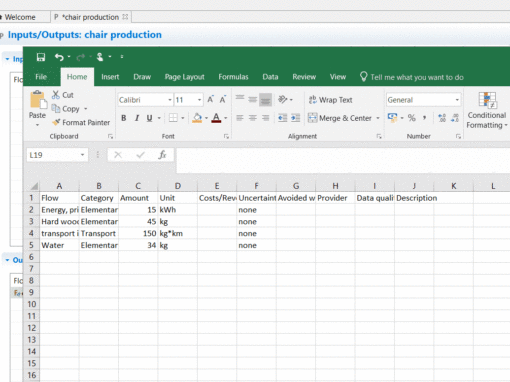Open Customize Quick Access Toolbar menu
Image resolution: width=510 pixels, height=382 pixels.
122,57
